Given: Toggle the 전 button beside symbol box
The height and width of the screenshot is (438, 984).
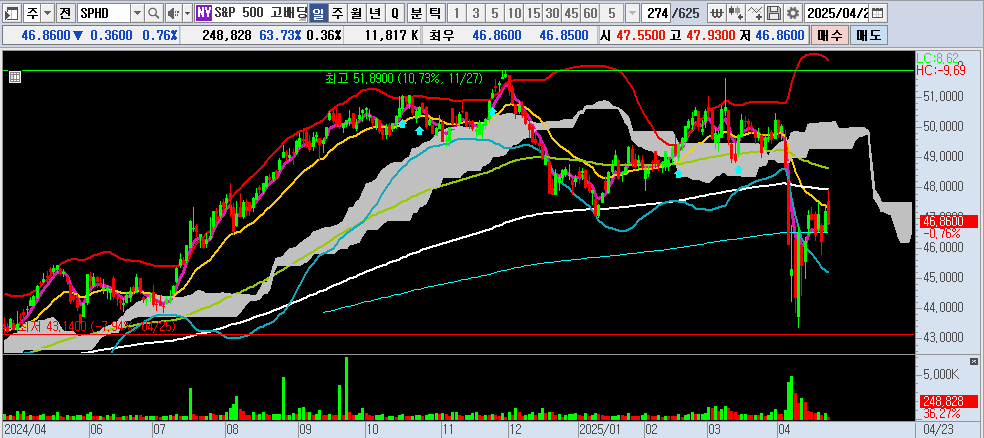Looking at the screenshot, I should [x=66, y=13].
